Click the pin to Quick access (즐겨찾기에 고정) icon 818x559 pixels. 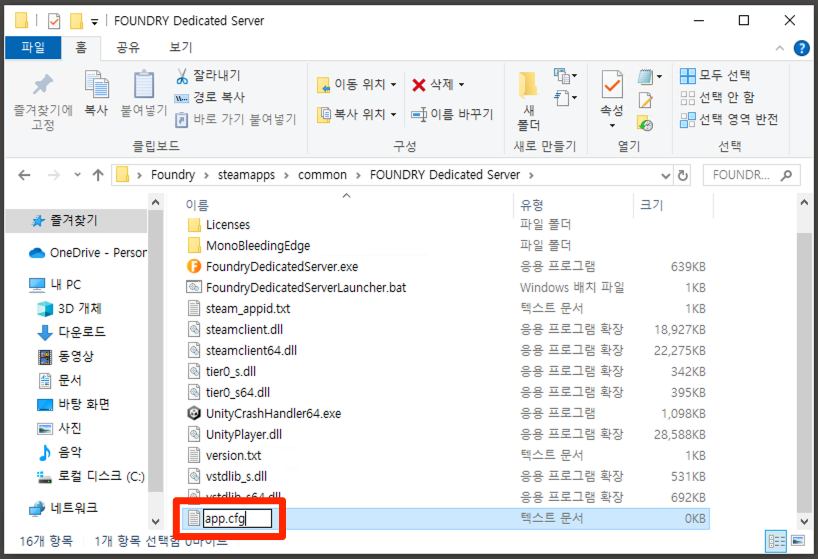point(43,85)
